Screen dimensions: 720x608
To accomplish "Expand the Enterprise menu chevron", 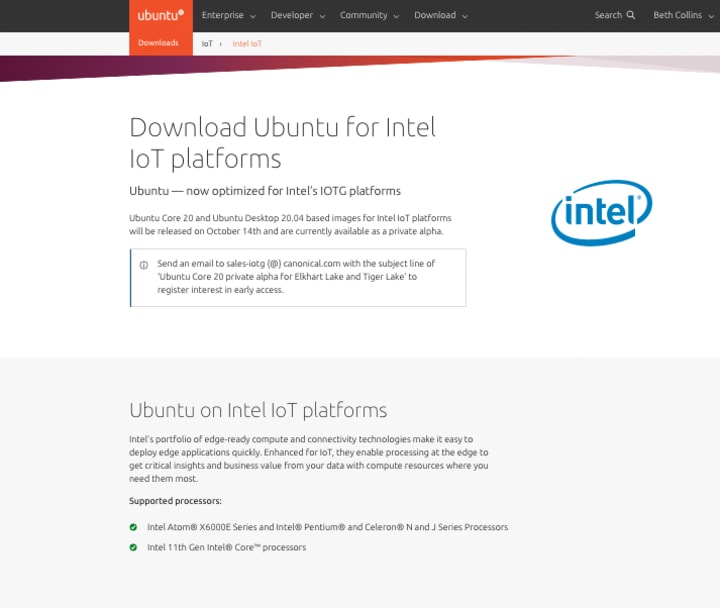I will point(253,17).
